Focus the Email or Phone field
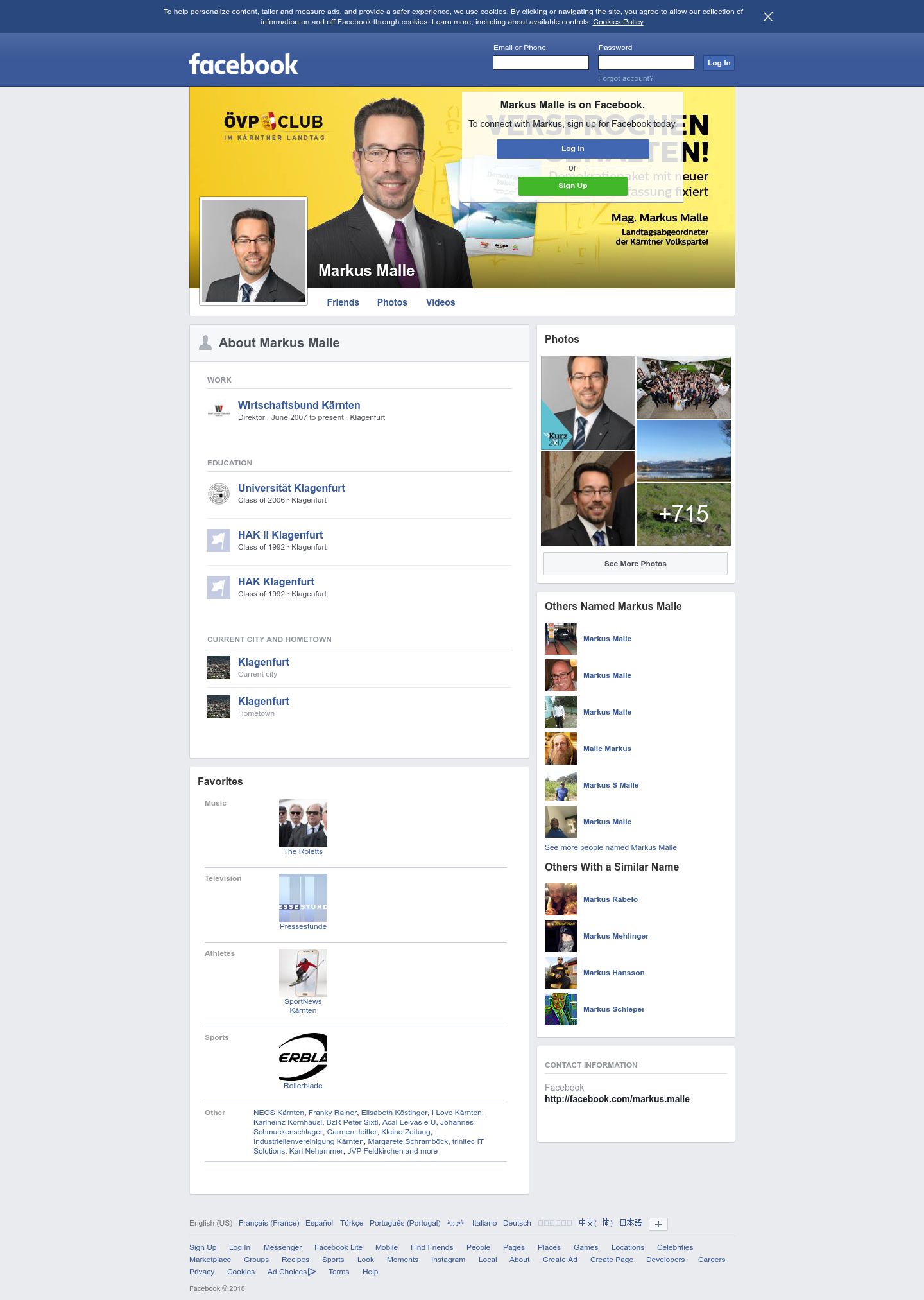The image size is (924, 1300). (x=541, y=62)
